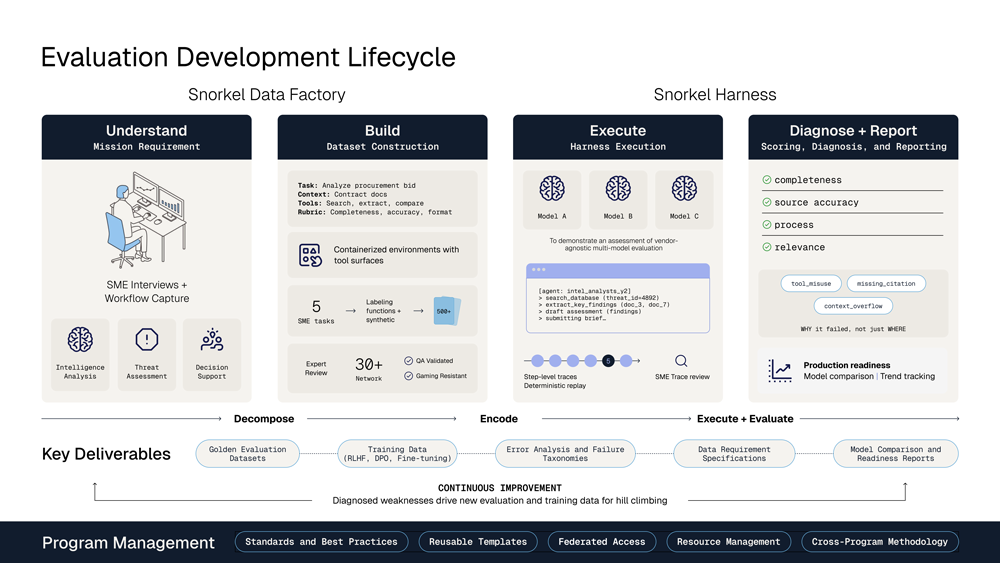
Task: Select the Understand header card
Action: pos(147,137)
